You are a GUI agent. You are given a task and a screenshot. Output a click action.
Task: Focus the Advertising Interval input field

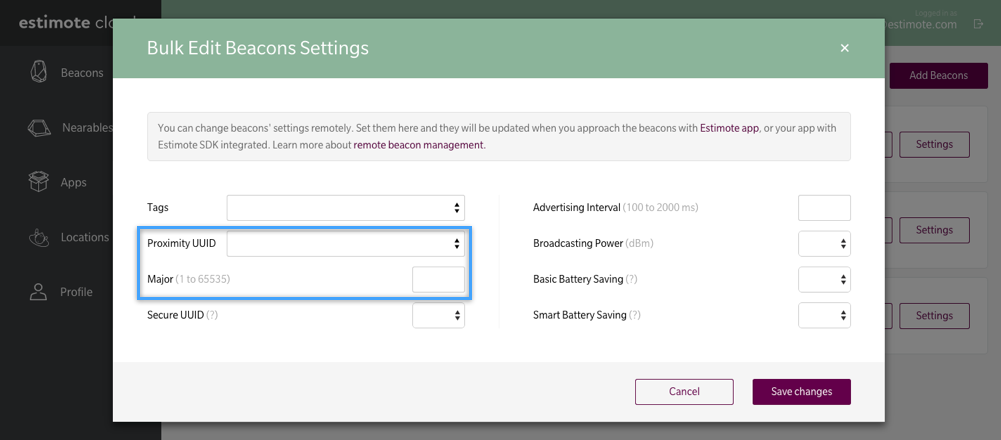824,208
